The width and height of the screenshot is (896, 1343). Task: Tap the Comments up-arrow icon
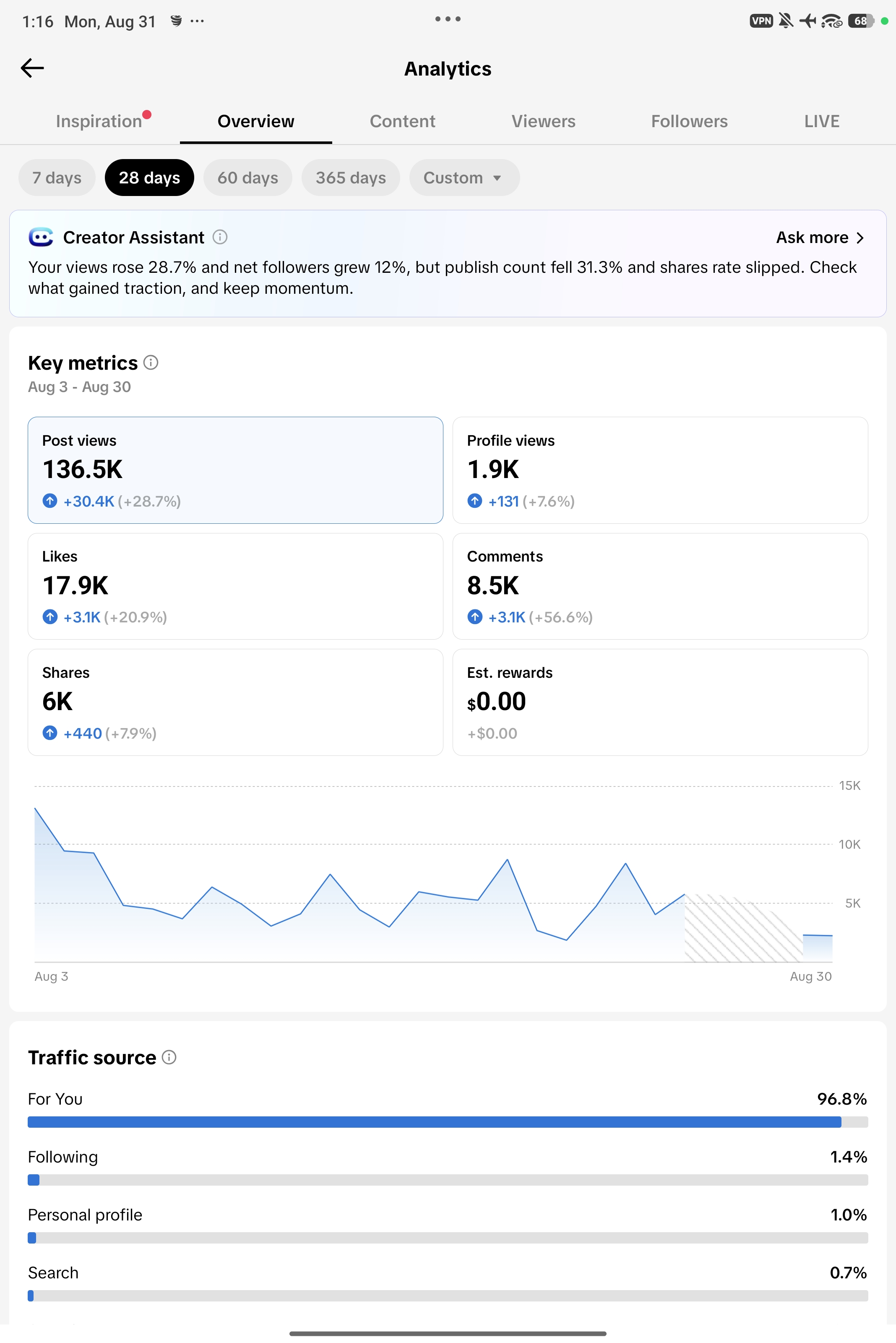pos(475,617)
